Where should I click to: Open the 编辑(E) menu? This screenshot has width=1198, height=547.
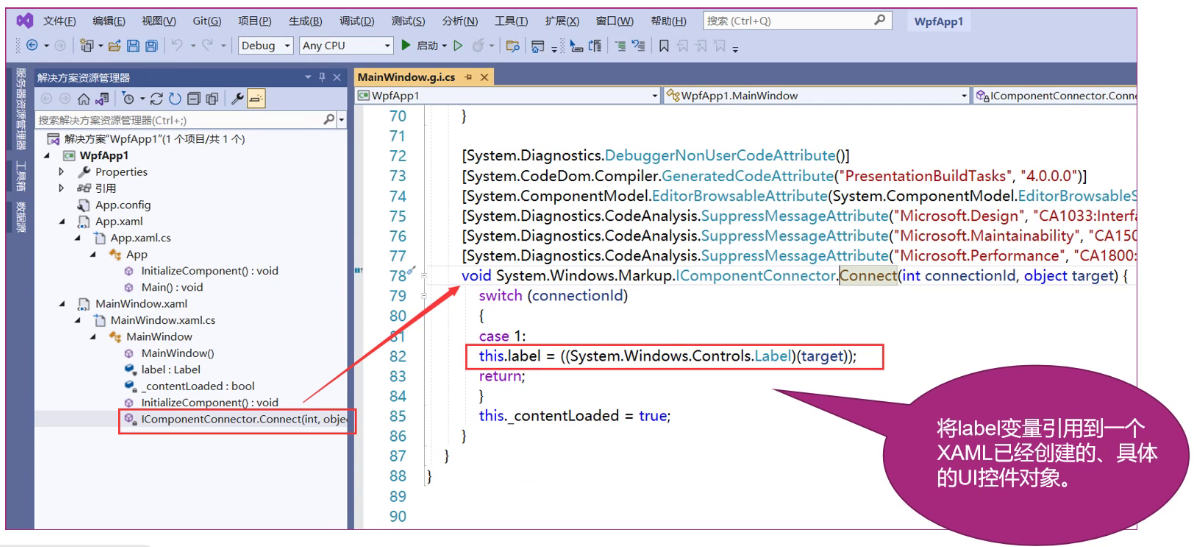[x=108, y=21]
